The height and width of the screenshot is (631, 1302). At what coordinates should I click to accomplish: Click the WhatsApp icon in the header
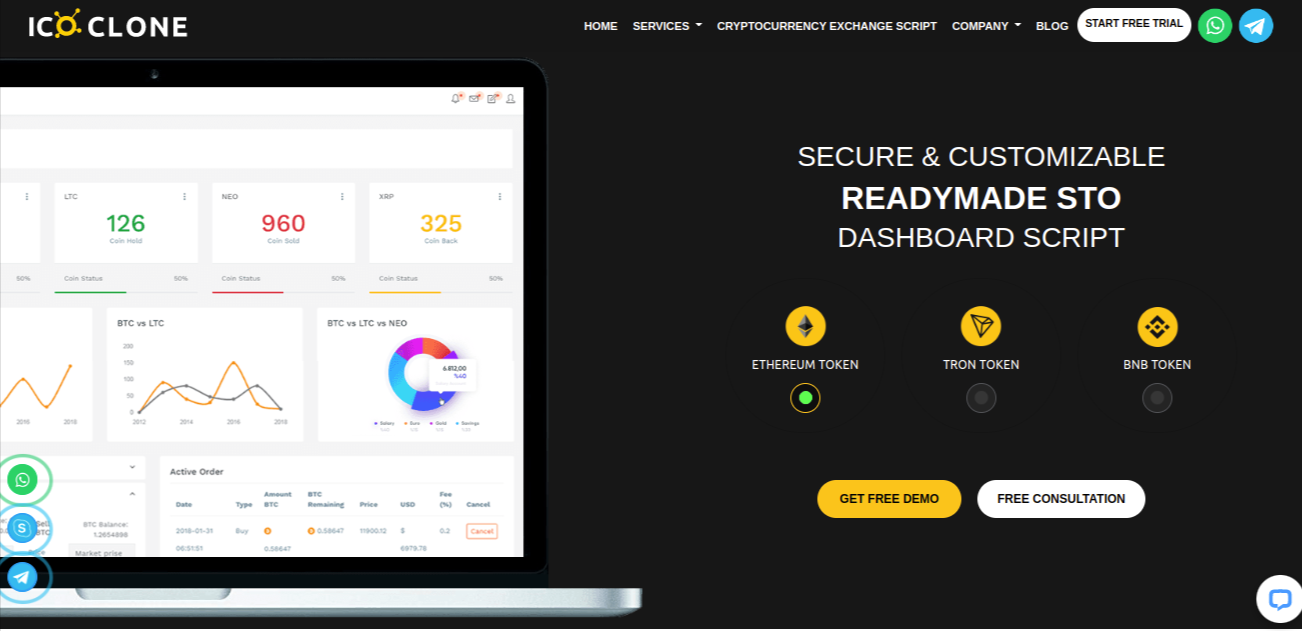point(1215,26)
